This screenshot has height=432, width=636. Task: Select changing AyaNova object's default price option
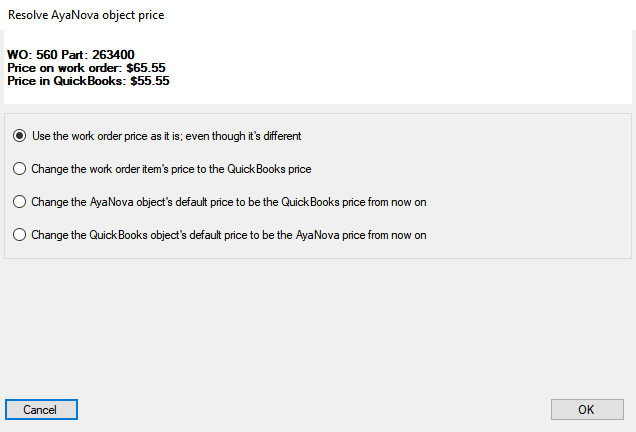pyautogui.click(x=20, y=202)
